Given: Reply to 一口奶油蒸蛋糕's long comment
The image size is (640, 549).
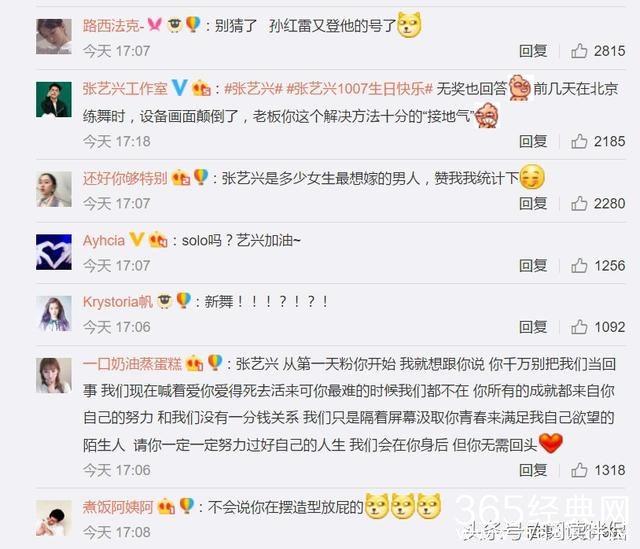Looking at the screenshot, I should pyautogui.click(x=533, y=470).
